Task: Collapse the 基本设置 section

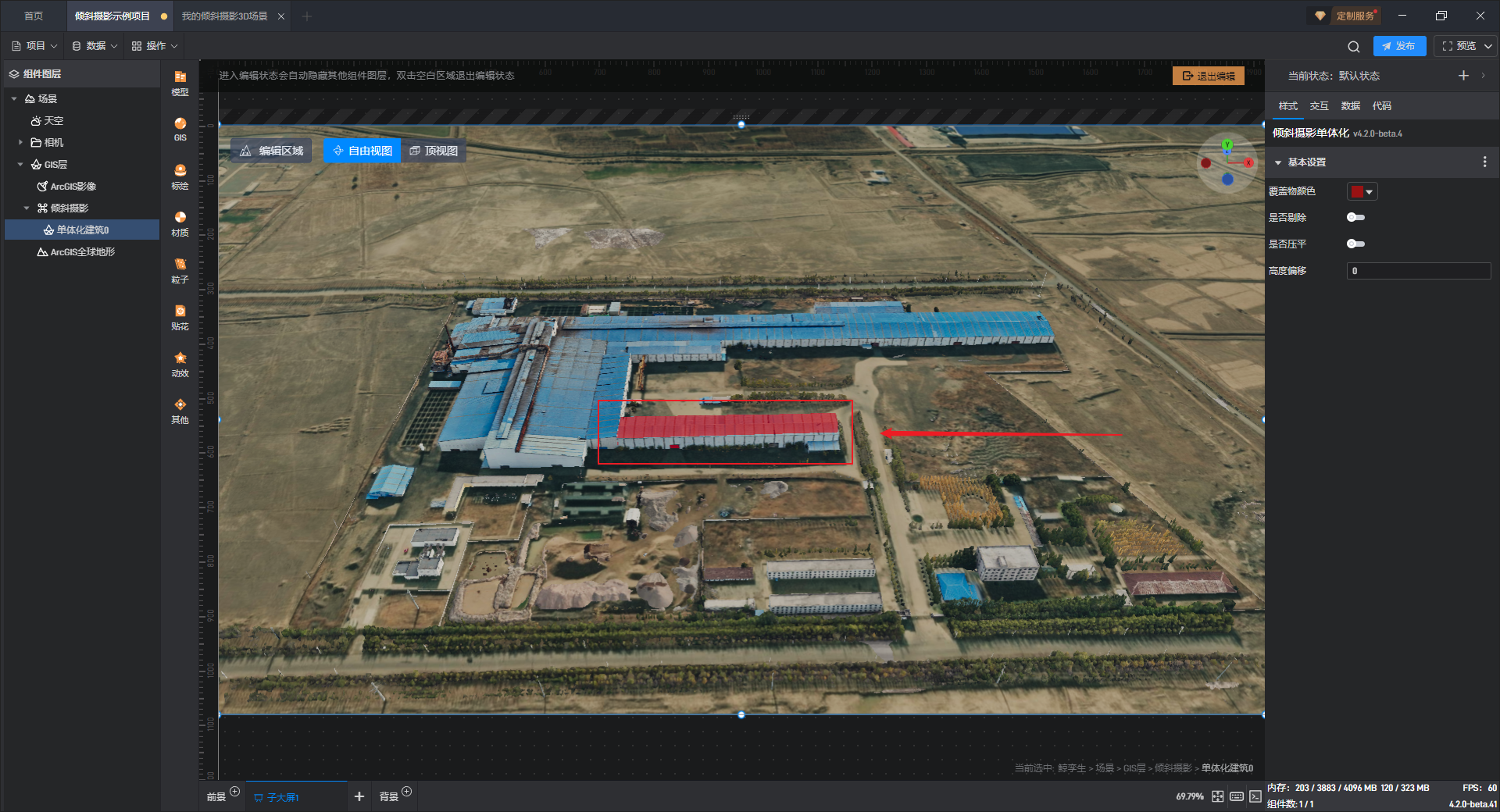Action: click(x=1278, y=162)
